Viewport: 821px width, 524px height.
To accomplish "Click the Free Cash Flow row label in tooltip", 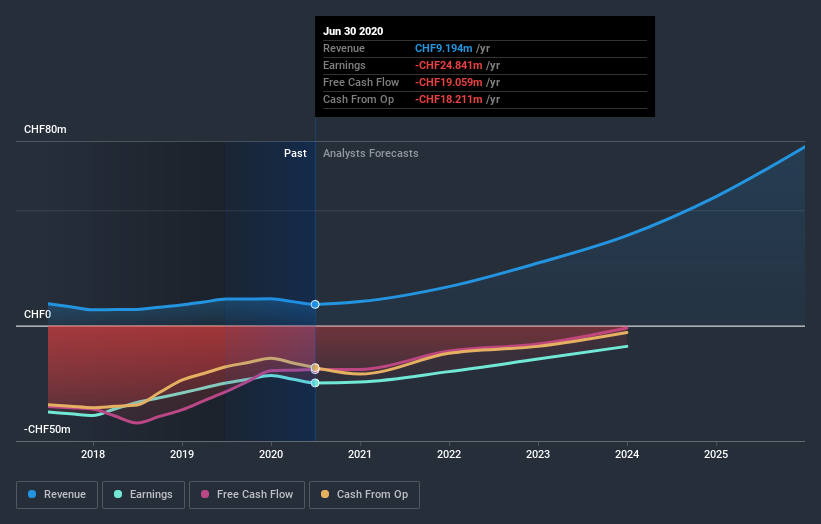I will coord(361,82).
